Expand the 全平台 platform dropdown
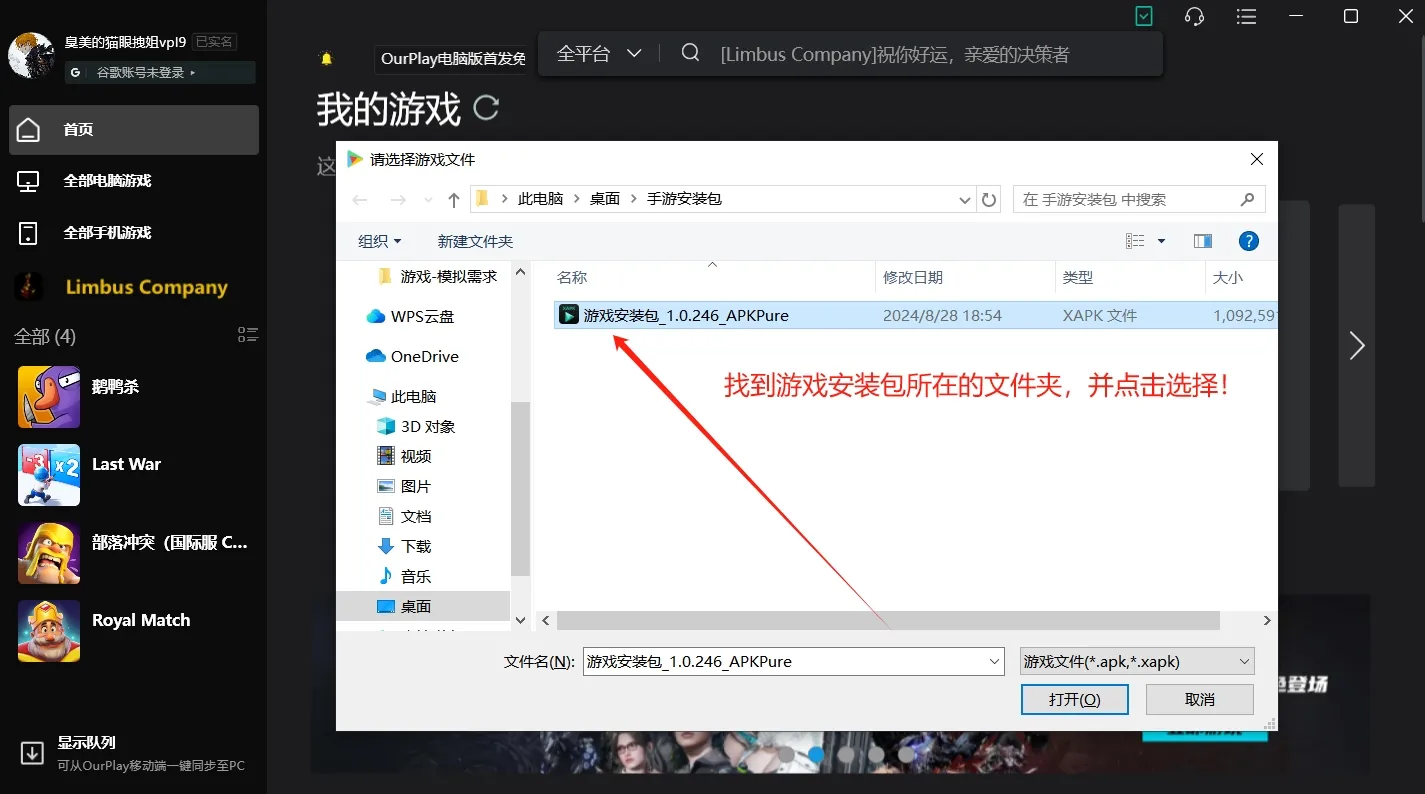 pyautogui.click(x=599, y=54)
